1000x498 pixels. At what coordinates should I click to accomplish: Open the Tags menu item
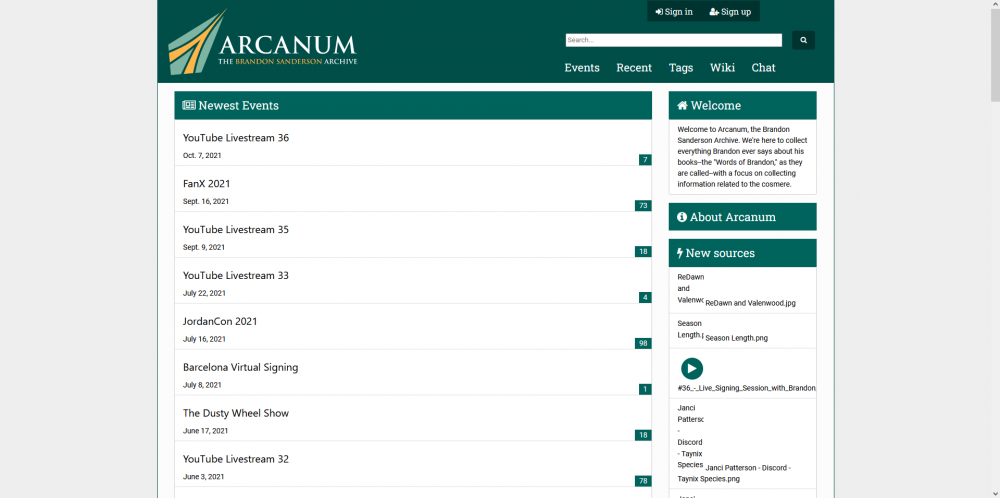[x=680, y=68]
